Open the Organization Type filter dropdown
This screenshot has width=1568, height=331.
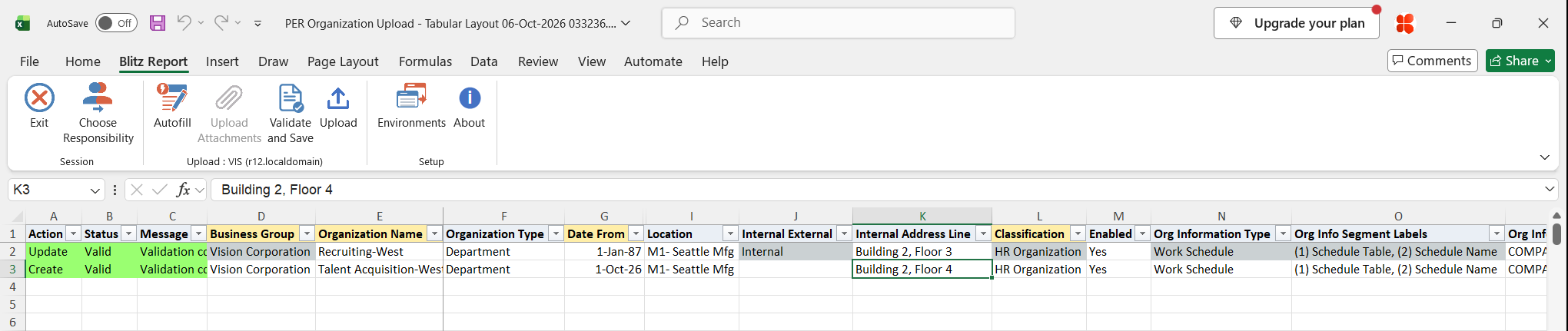(x=556, y=233)
